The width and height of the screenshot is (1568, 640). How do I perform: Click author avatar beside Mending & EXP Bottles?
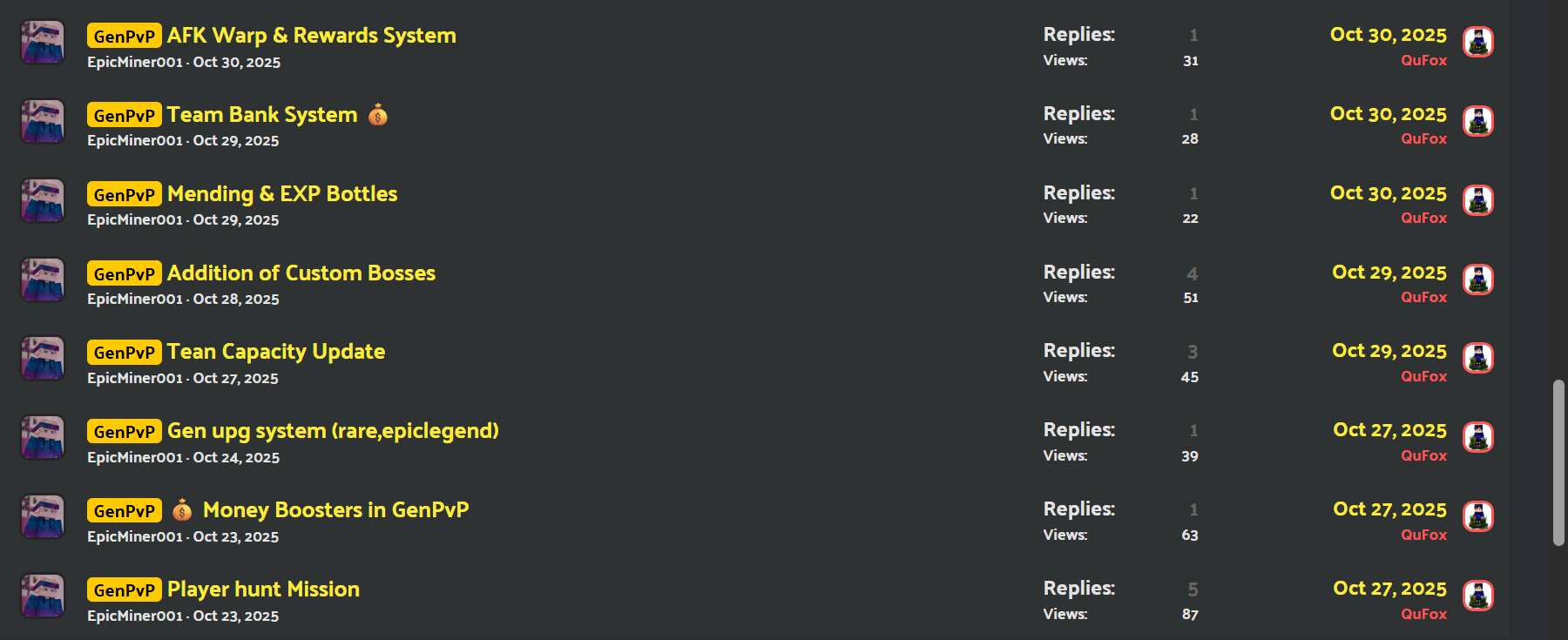pos(43,201)
